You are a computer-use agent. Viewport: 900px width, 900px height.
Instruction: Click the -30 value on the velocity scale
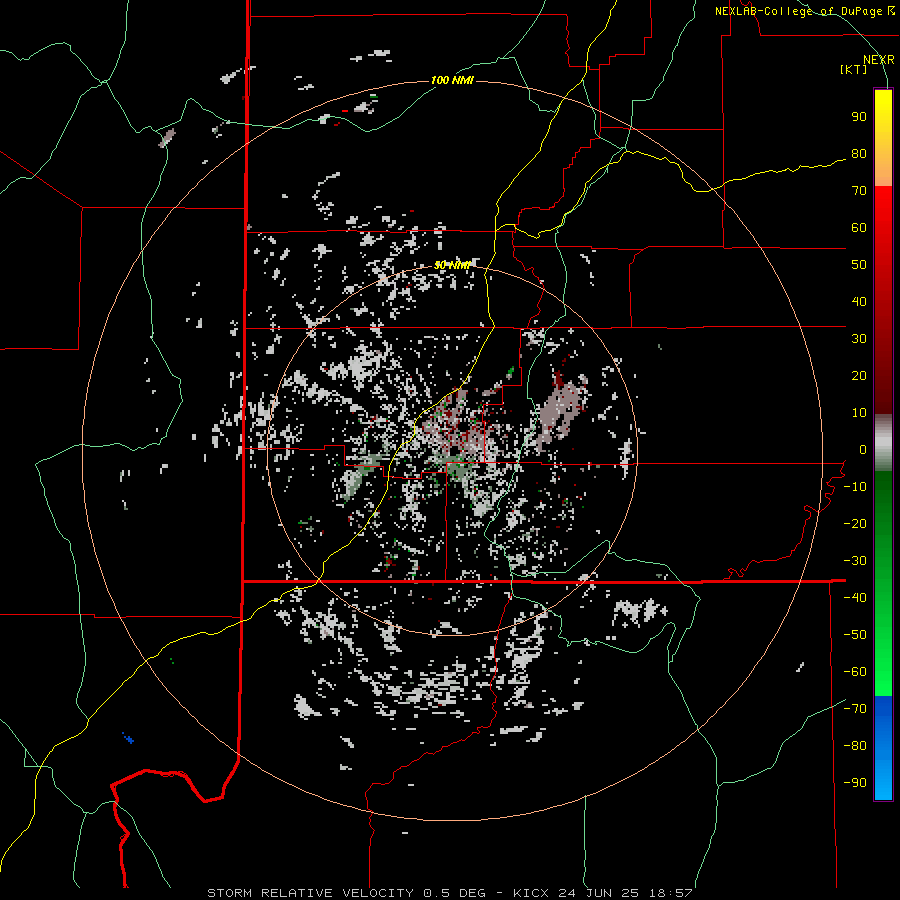(855, 561)
